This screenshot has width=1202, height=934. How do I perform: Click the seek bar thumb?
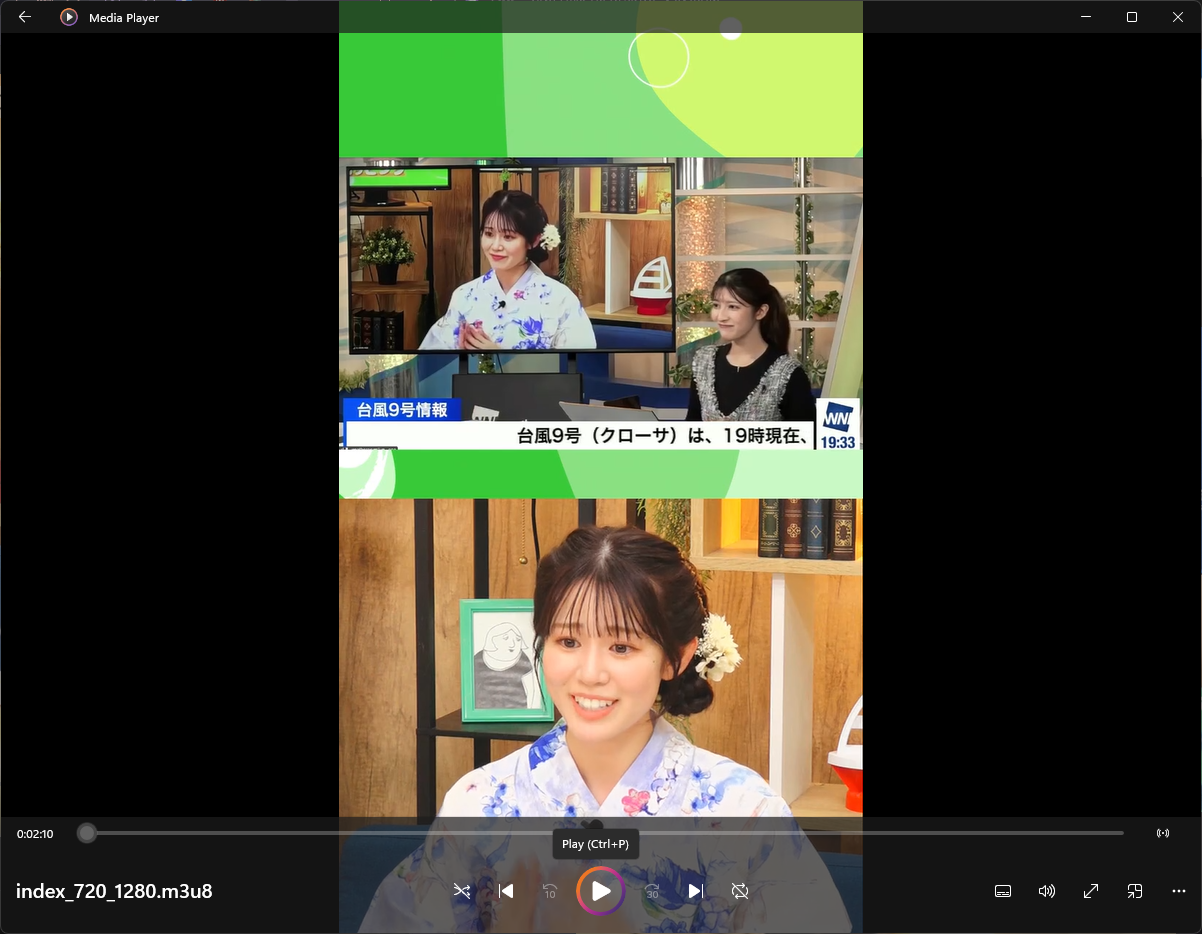coord(87,833)
